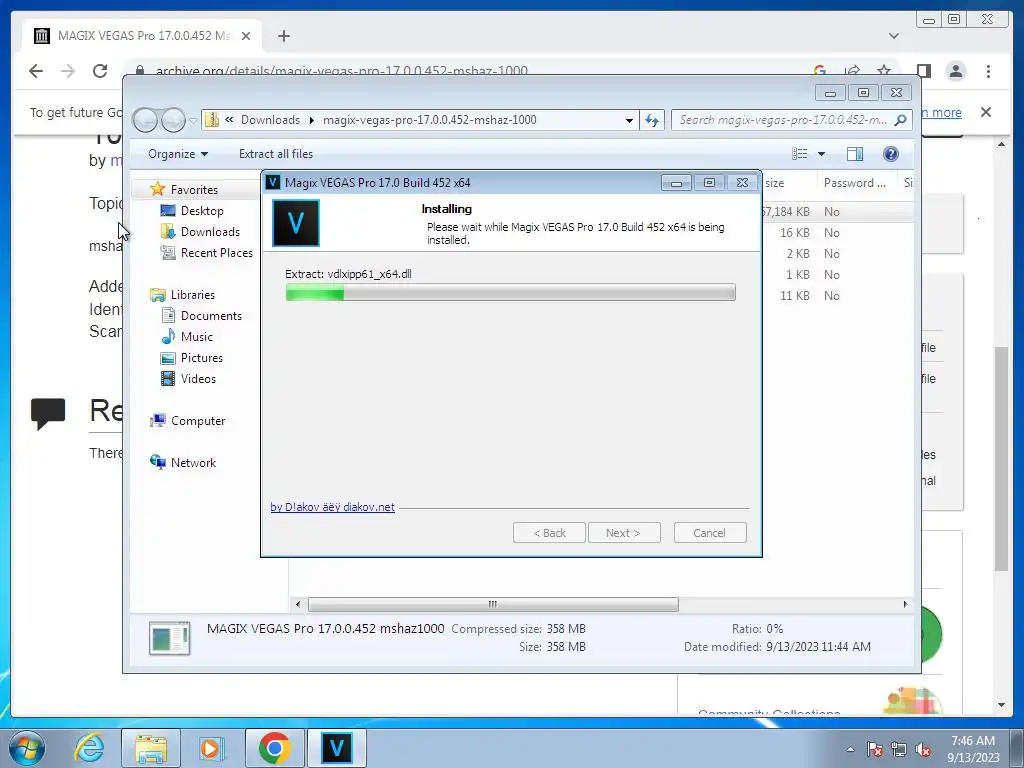Viewport: 1024px width, 768px height.
Task: Click the installer's green progress bar
Action: [510, 293]
